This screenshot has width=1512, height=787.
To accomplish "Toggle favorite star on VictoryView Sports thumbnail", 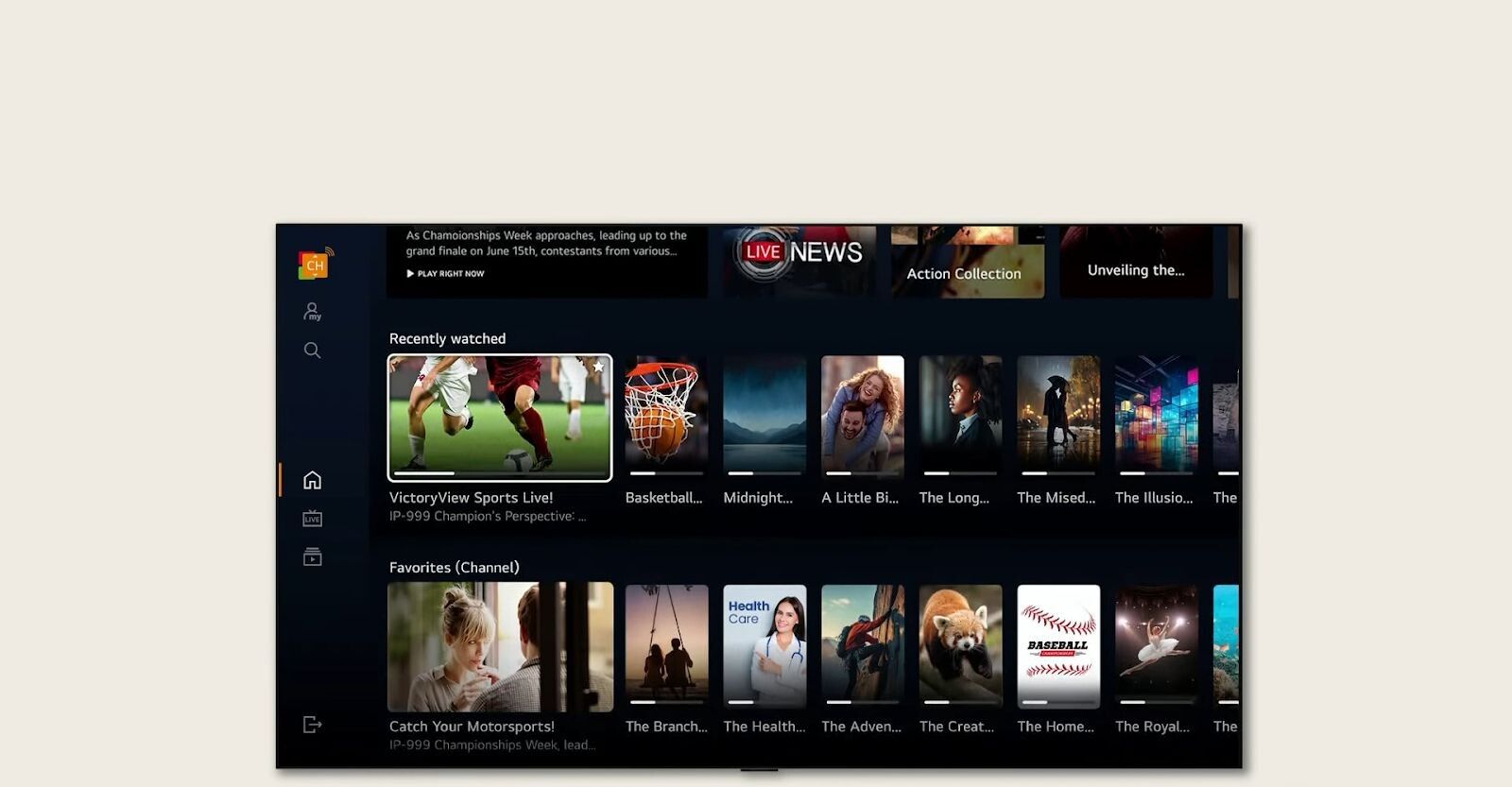I will click(598, 367).
